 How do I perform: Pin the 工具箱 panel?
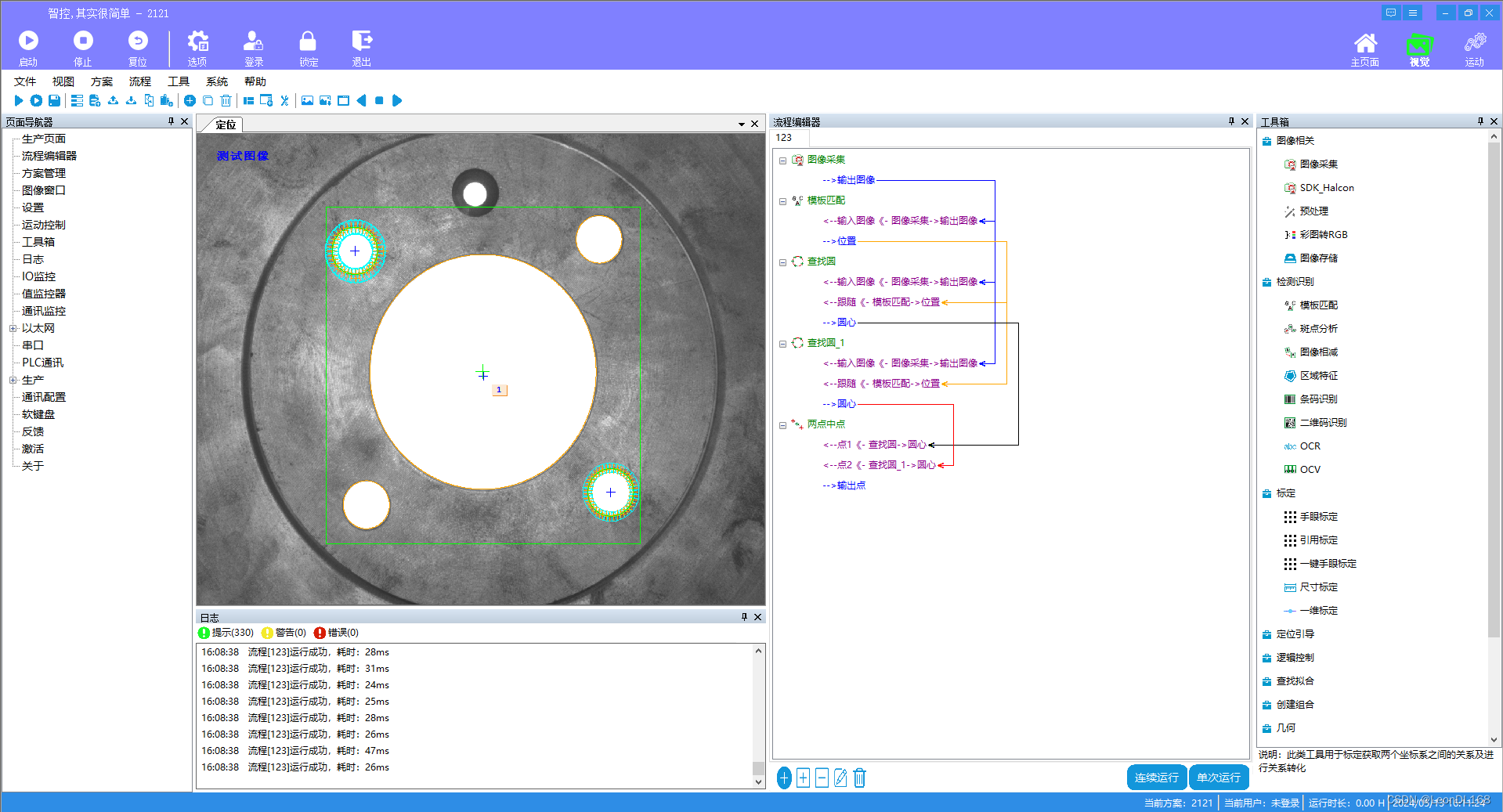tap(1480, 121)
